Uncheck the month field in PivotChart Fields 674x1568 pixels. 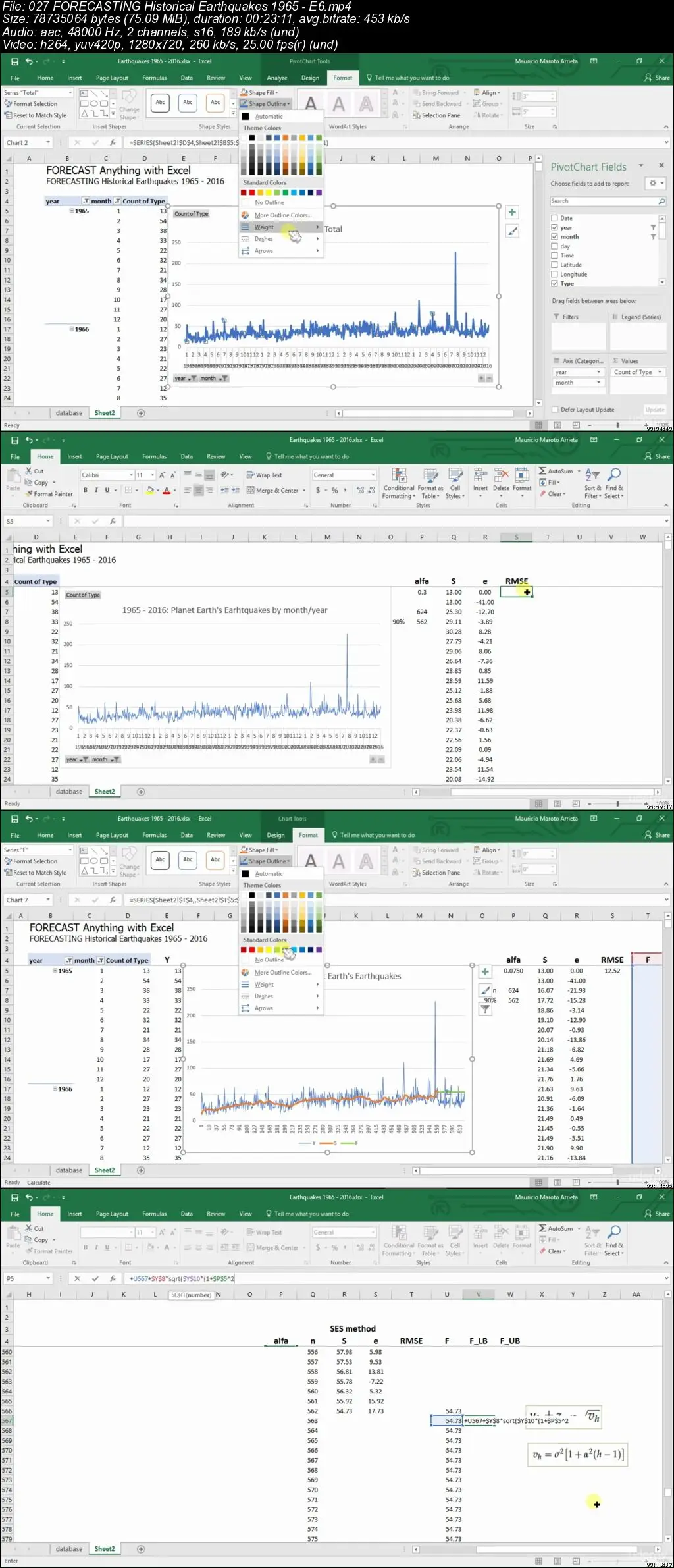tap(554, 237)
